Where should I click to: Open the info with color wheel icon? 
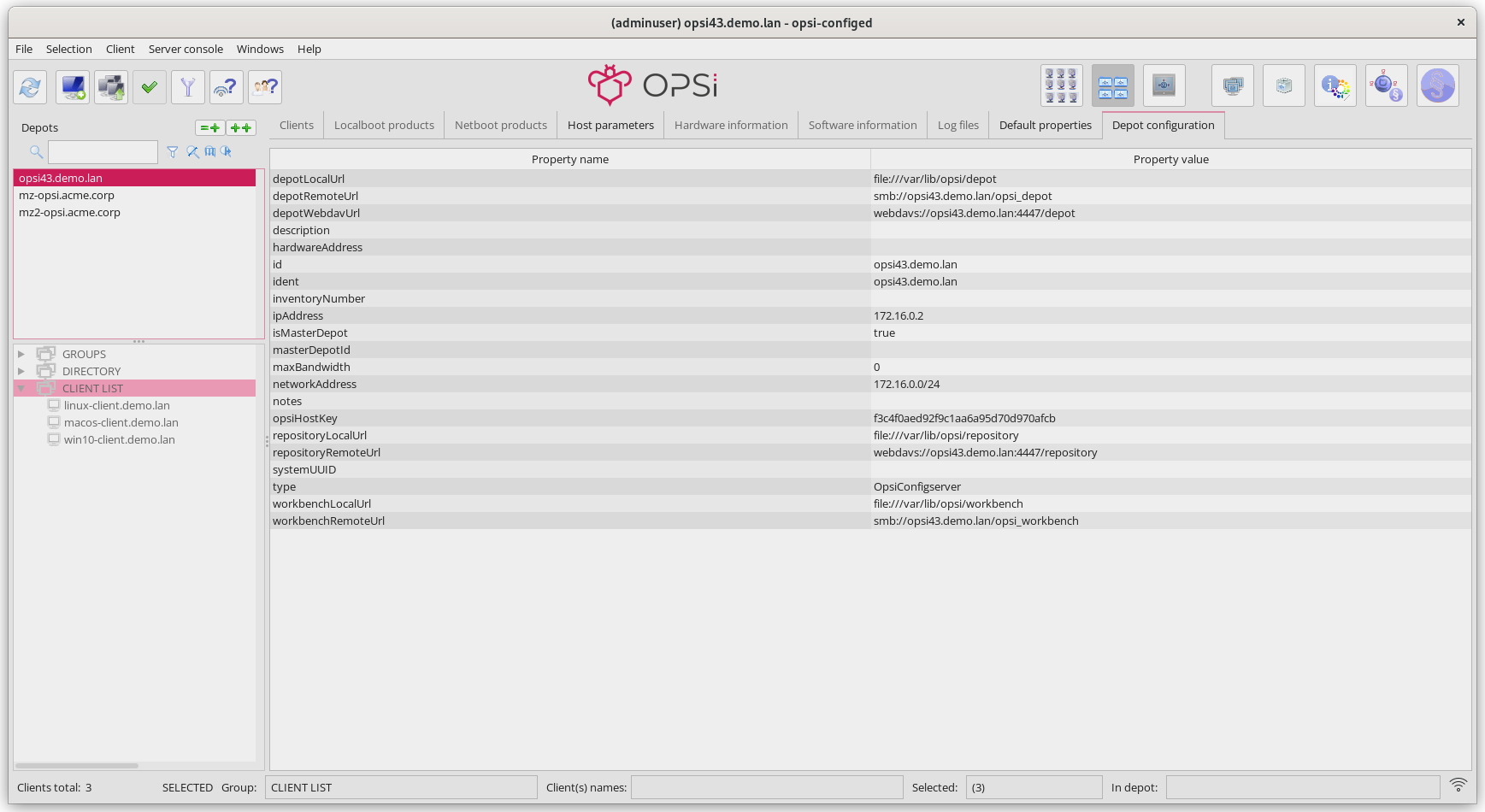[1335, 85]
